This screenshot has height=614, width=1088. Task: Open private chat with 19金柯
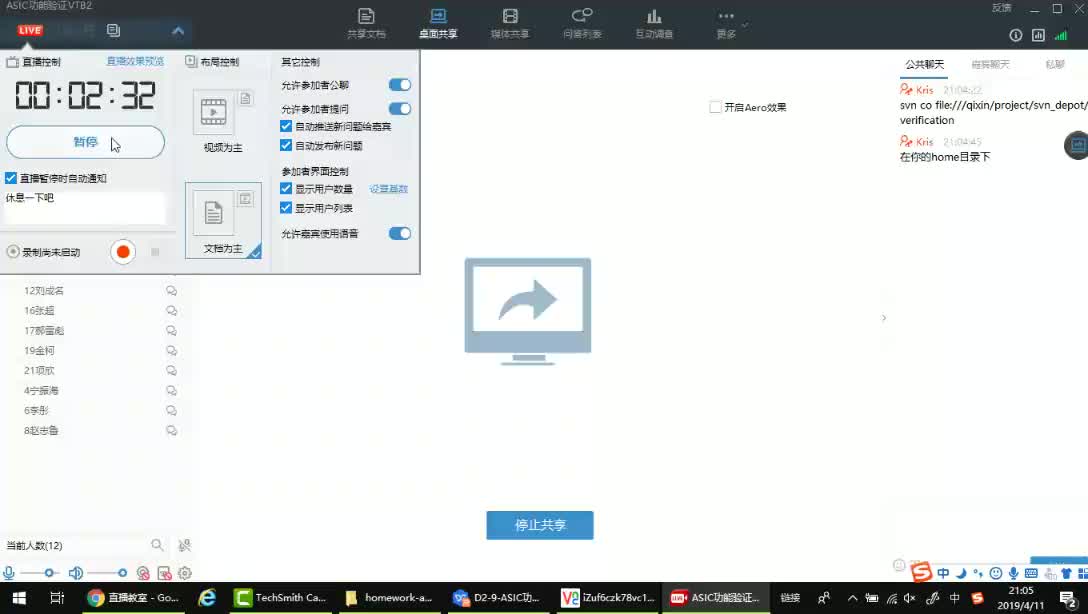pyautogui.click(x=171, y=351)
